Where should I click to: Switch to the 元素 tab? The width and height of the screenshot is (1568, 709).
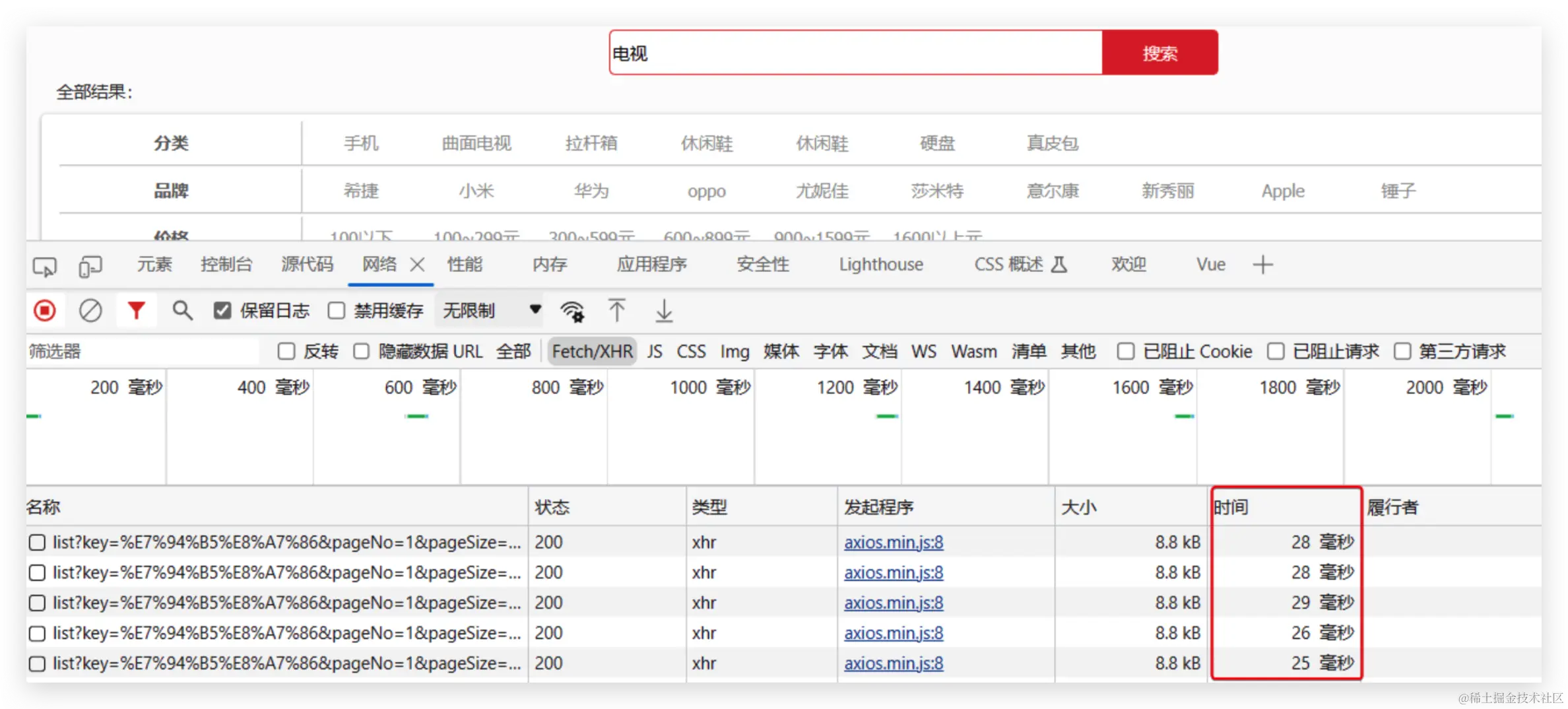[x=154, y=265]
